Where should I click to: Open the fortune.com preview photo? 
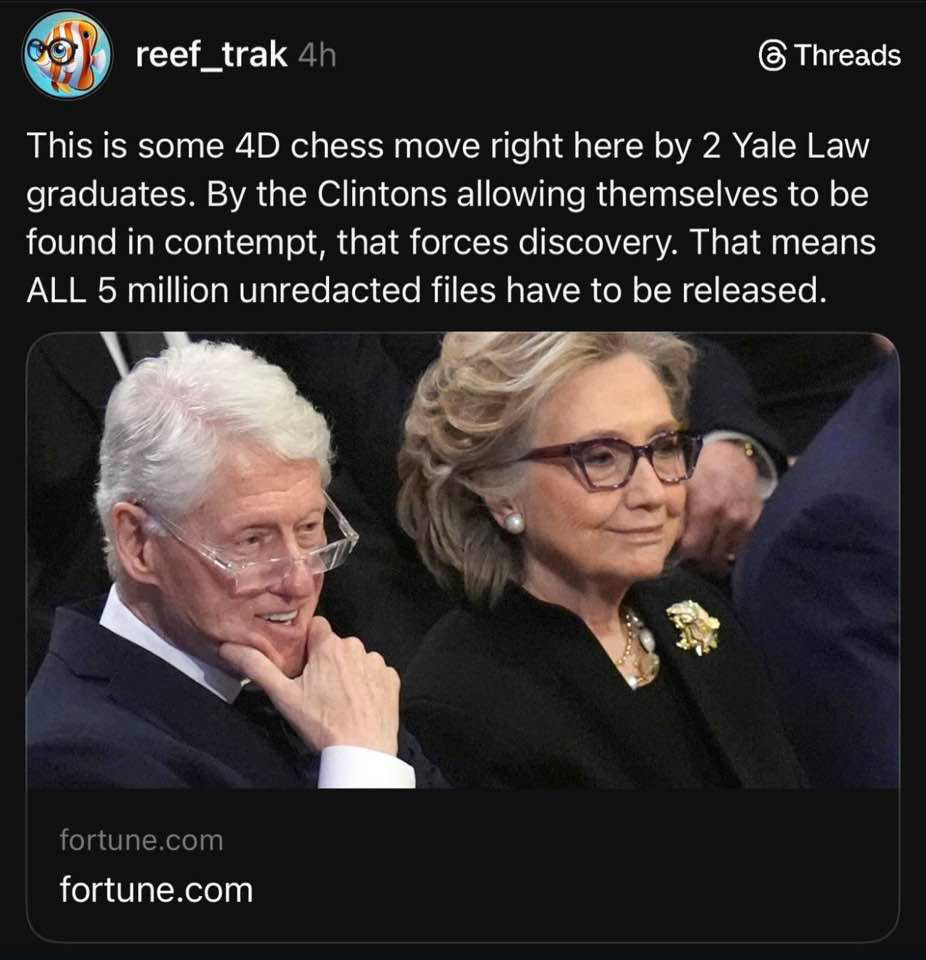[463, 560]
